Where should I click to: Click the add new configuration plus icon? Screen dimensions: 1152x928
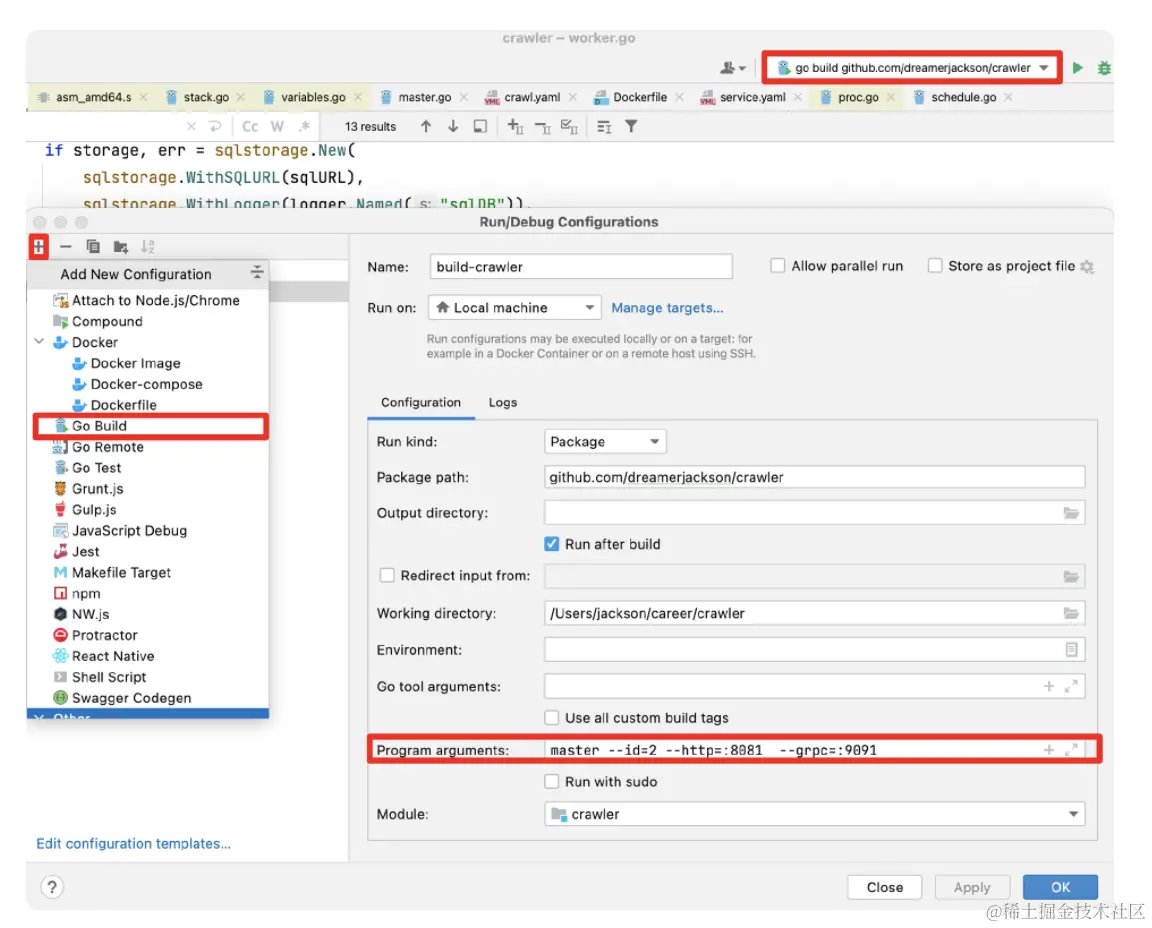point(39,246)
